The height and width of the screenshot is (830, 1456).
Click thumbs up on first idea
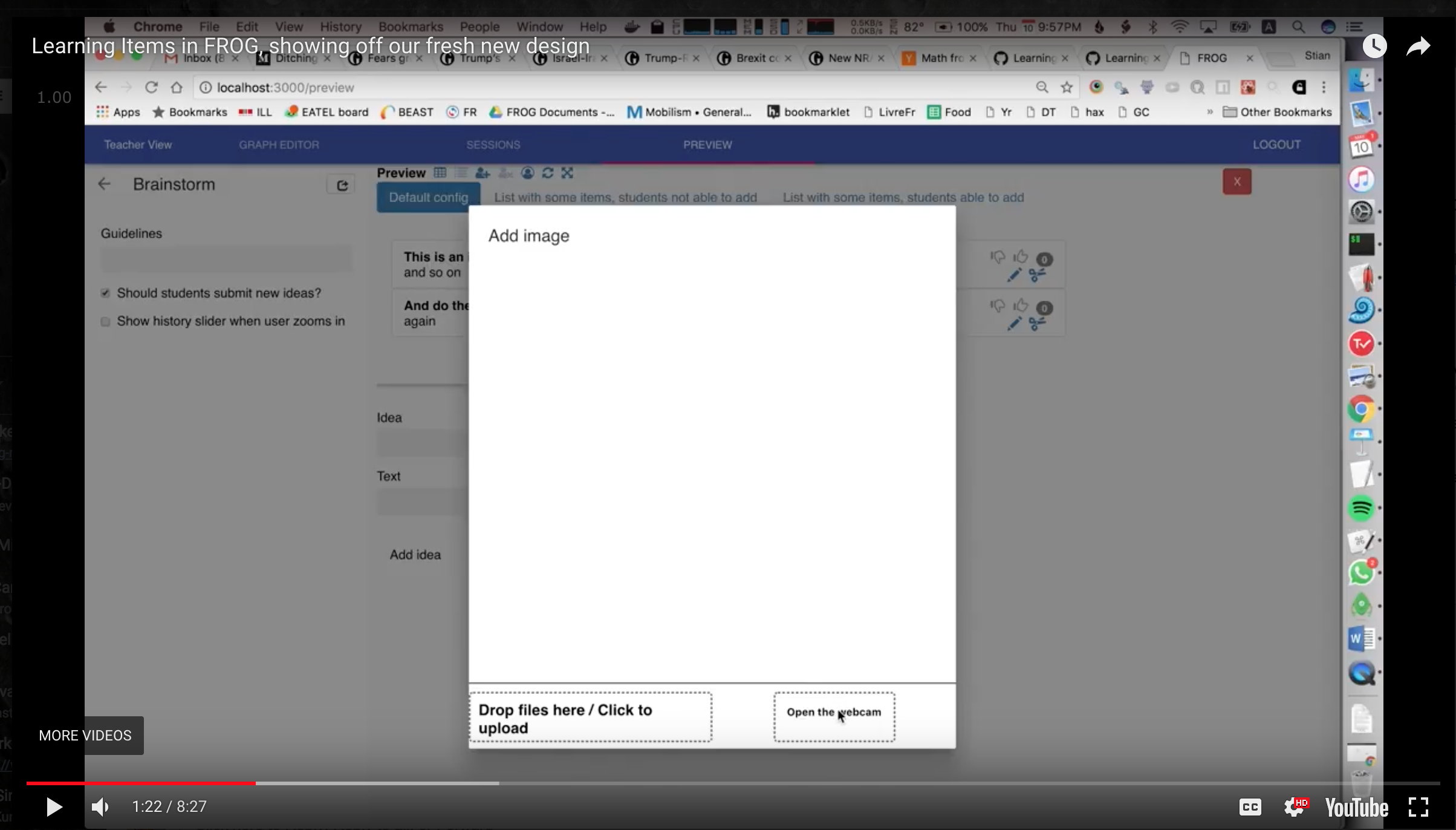pos(1021,257)
